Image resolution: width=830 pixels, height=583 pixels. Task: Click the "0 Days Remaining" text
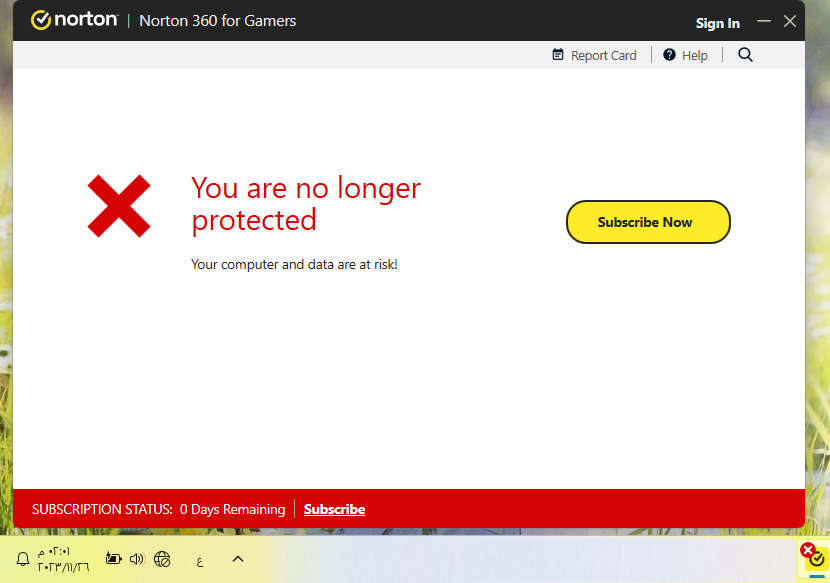[x=232, y=509]
